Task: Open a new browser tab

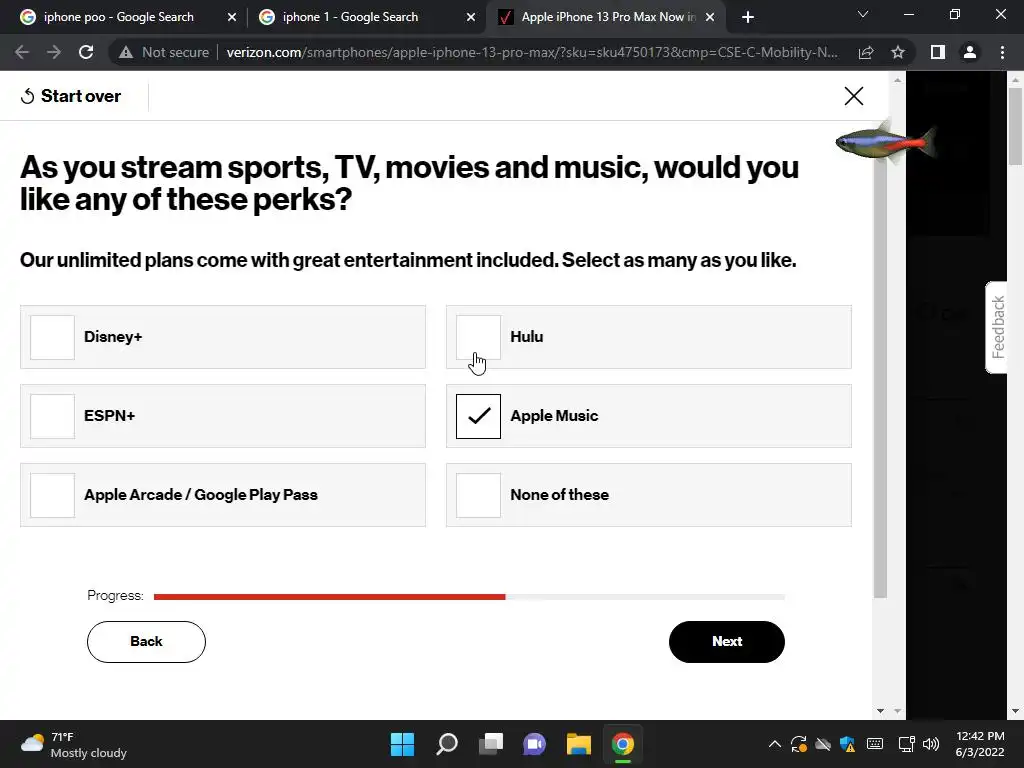Action: pos(748,18)
